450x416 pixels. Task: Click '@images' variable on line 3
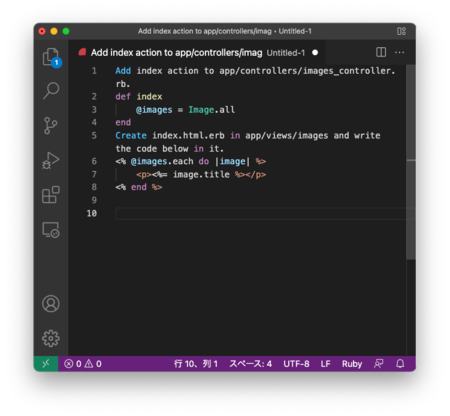(x=154, y=110)
